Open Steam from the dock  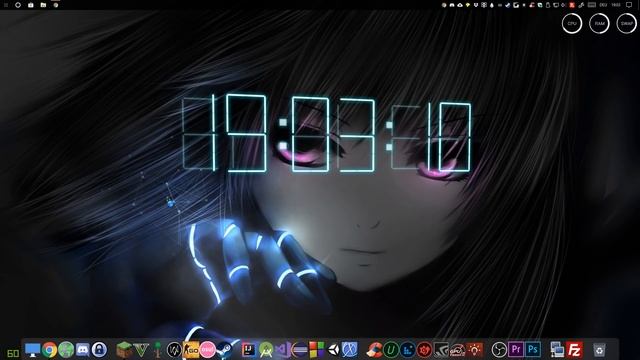click(x=224, y=350)
